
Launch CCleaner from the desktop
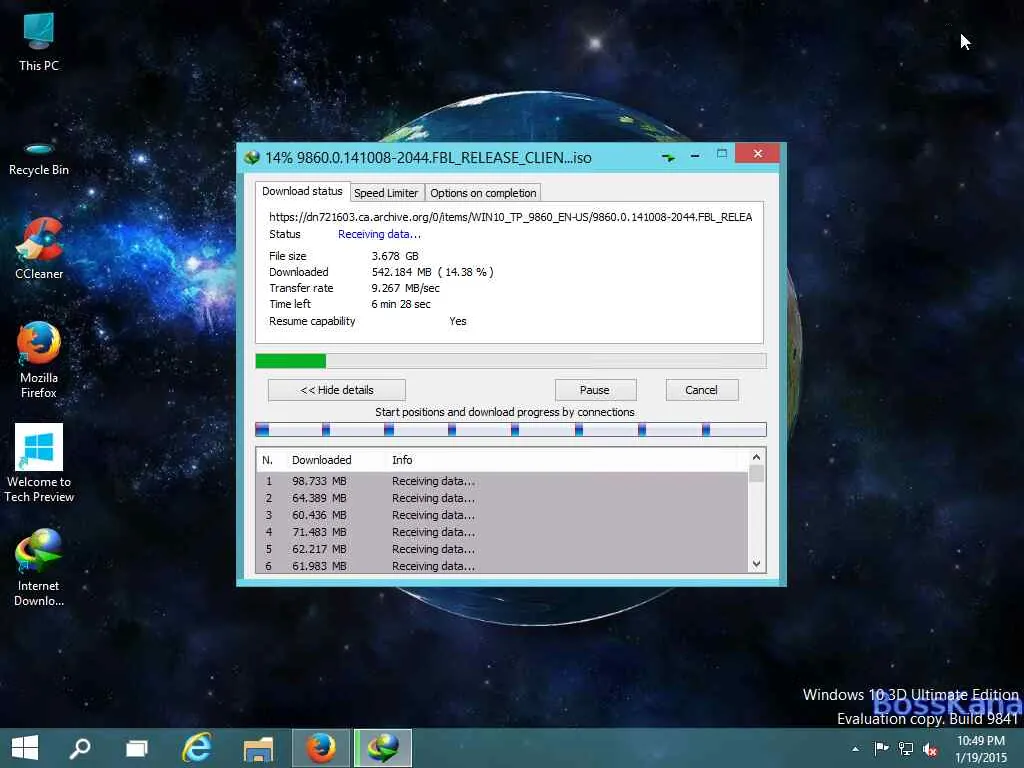[x=39, y=249]
